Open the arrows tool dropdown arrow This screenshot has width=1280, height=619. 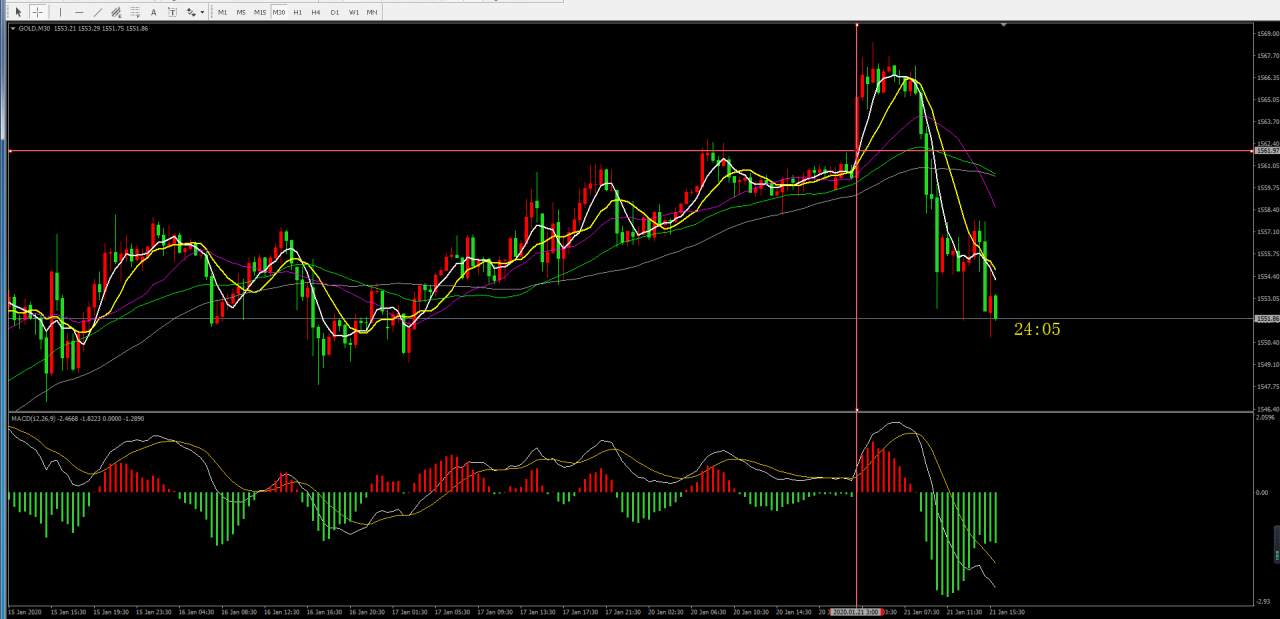[202, 12]
